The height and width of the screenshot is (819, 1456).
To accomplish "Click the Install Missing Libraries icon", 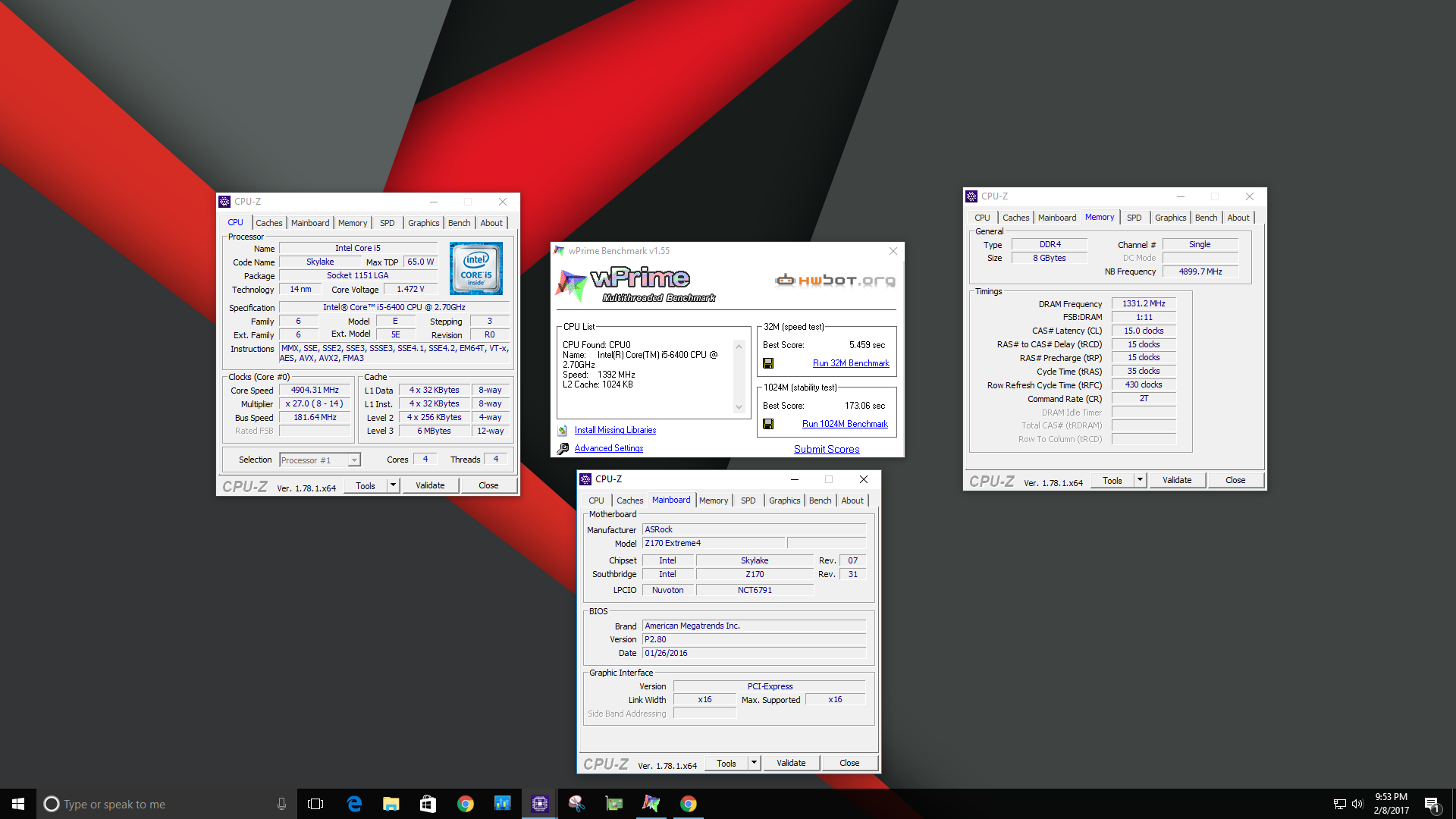I will click(x=563, y=430).
